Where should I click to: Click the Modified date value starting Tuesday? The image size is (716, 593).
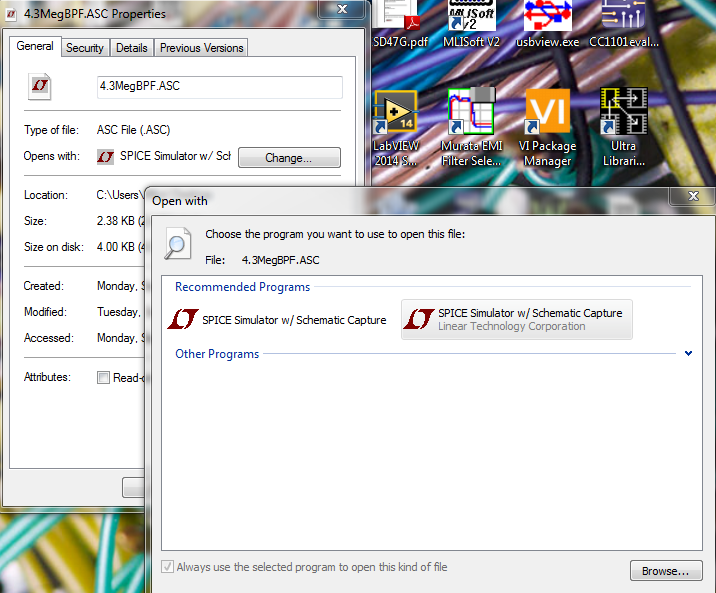click(121, 312)
